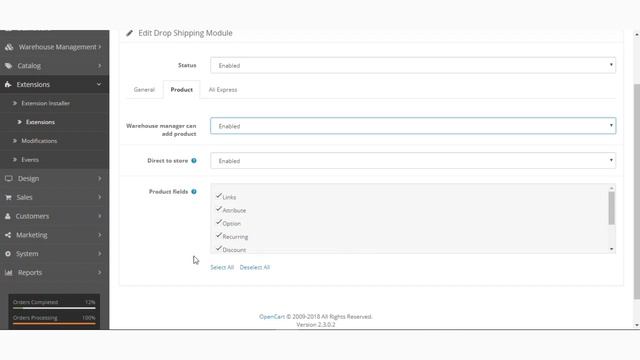Image resolution: width=640 pixels, height=360 pixels.
Task: Open the Modifications submenu item
Action: tap(39, 141)
